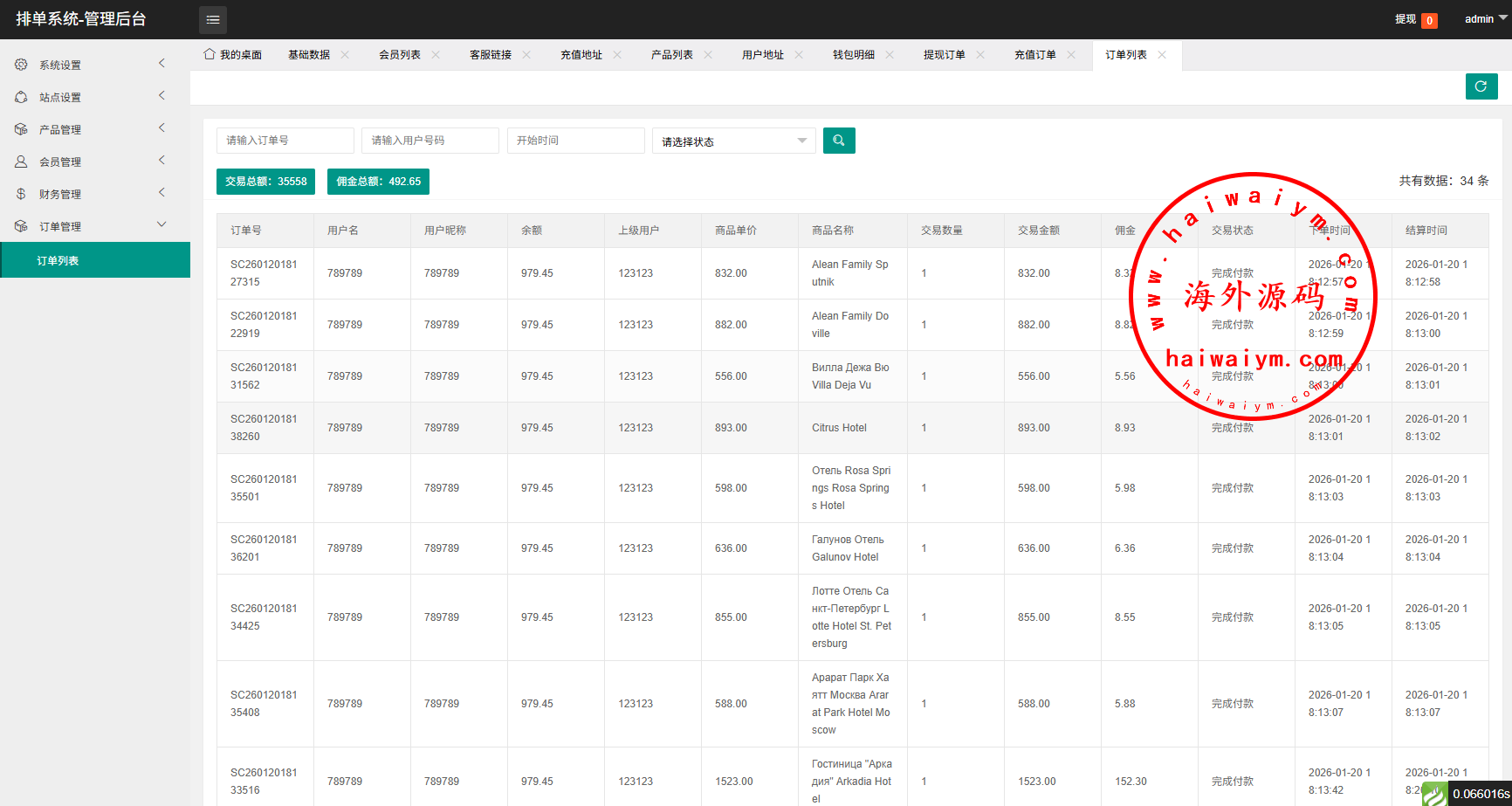Screen dimensions: 1512x806
Task: Collapse the 订单管理 sidebar menu
Action: pos(94,226)
